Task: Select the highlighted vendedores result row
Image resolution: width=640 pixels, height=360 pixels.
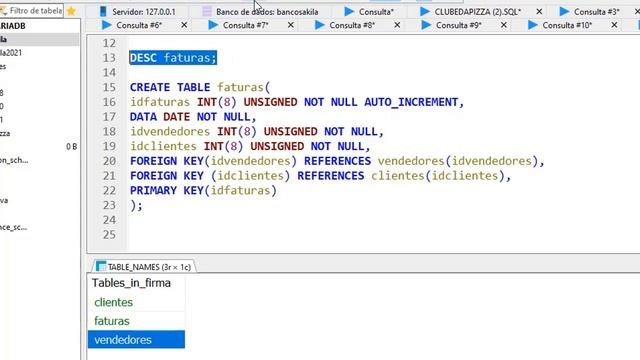Action: point(136,340)
